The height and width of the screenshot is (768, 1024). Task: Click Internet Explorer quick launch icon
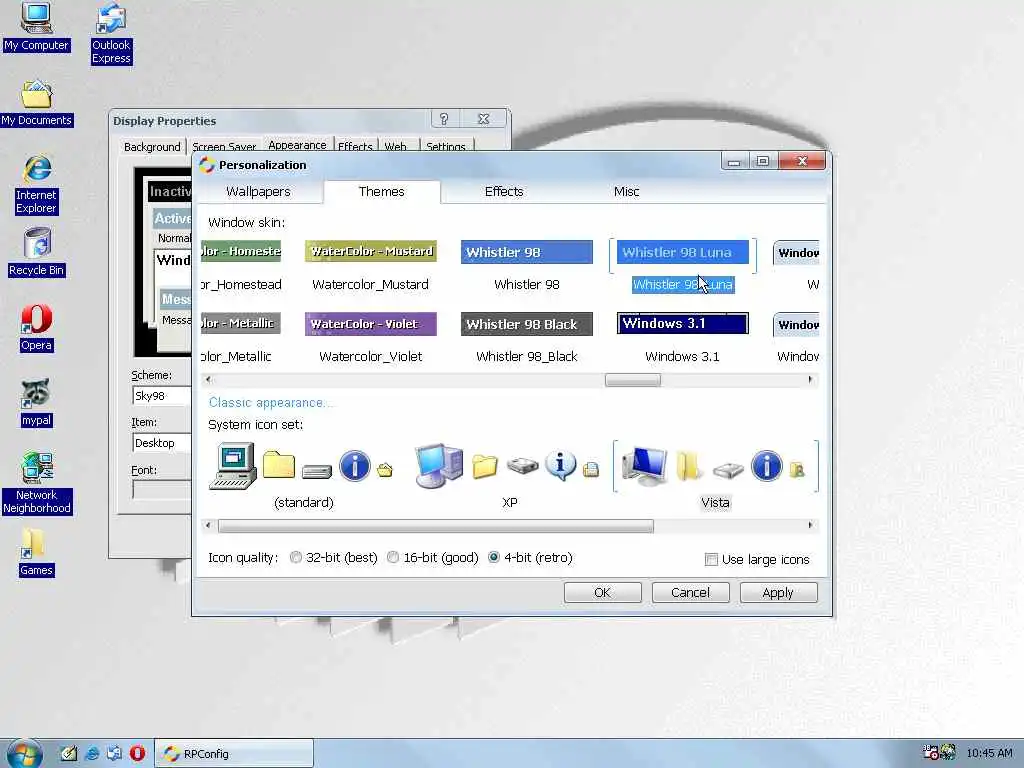(x=92, y=754)
